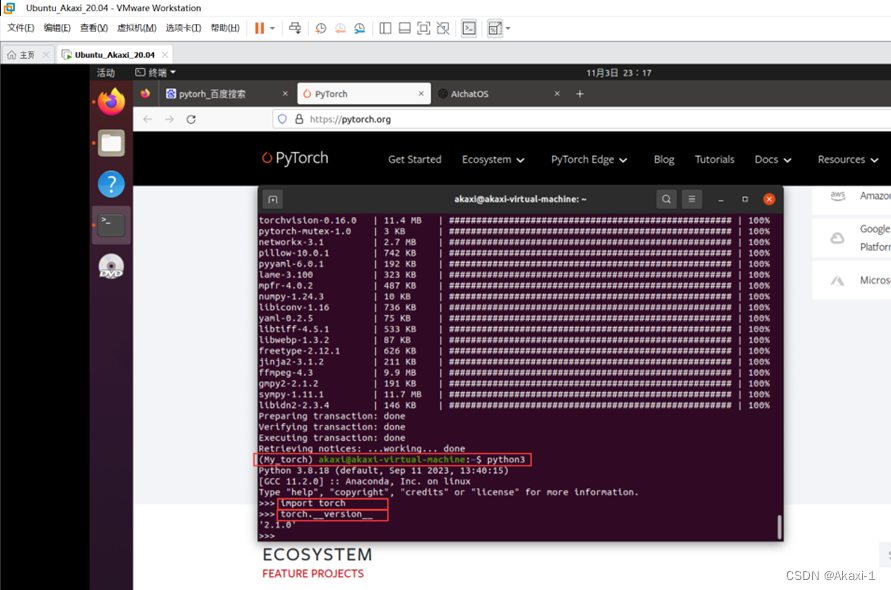891x590 pixels.
Task: Open the 虚拟机(M) menu
Action: click(136, 28)
